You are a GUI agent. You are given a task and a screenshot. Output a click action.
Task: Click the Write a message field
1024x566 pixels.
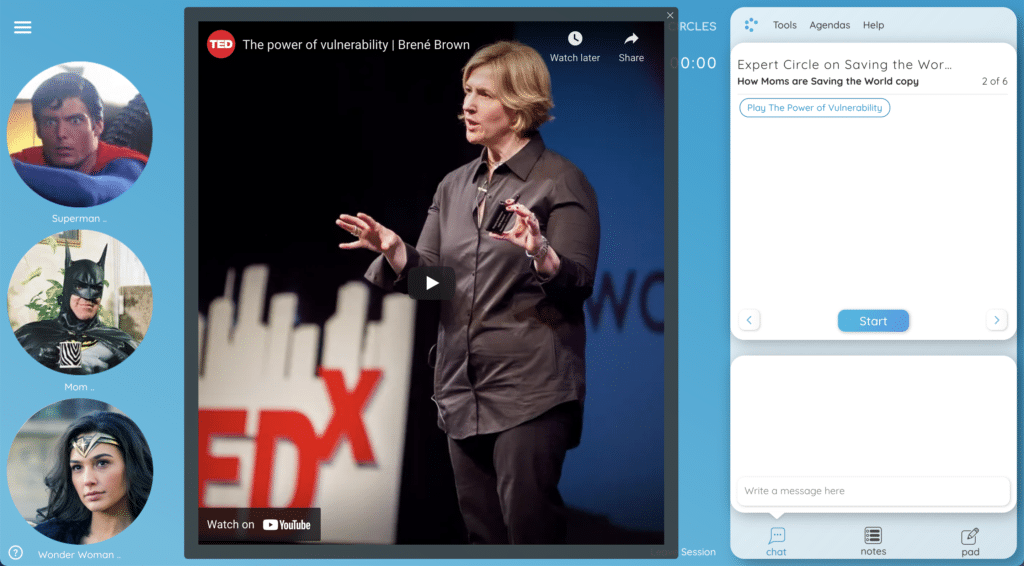(873, 491)
